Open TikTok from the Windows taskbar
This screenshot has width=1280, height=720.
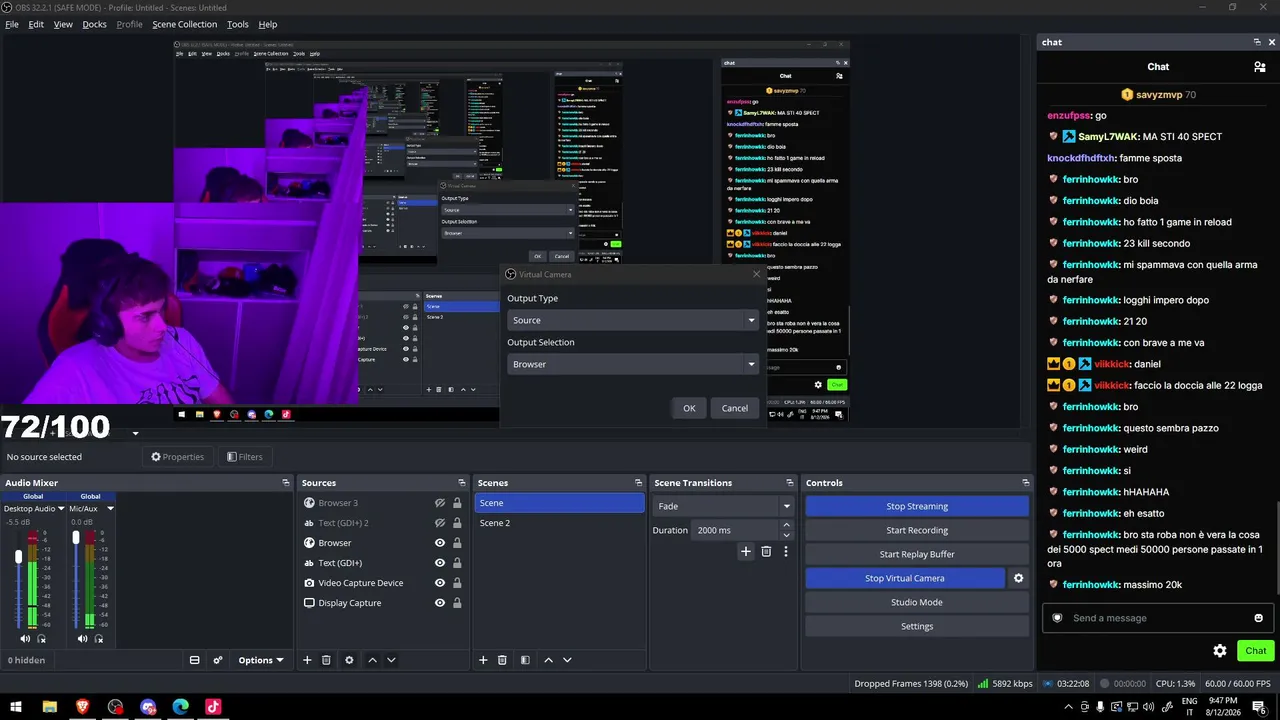click(213, 707)
